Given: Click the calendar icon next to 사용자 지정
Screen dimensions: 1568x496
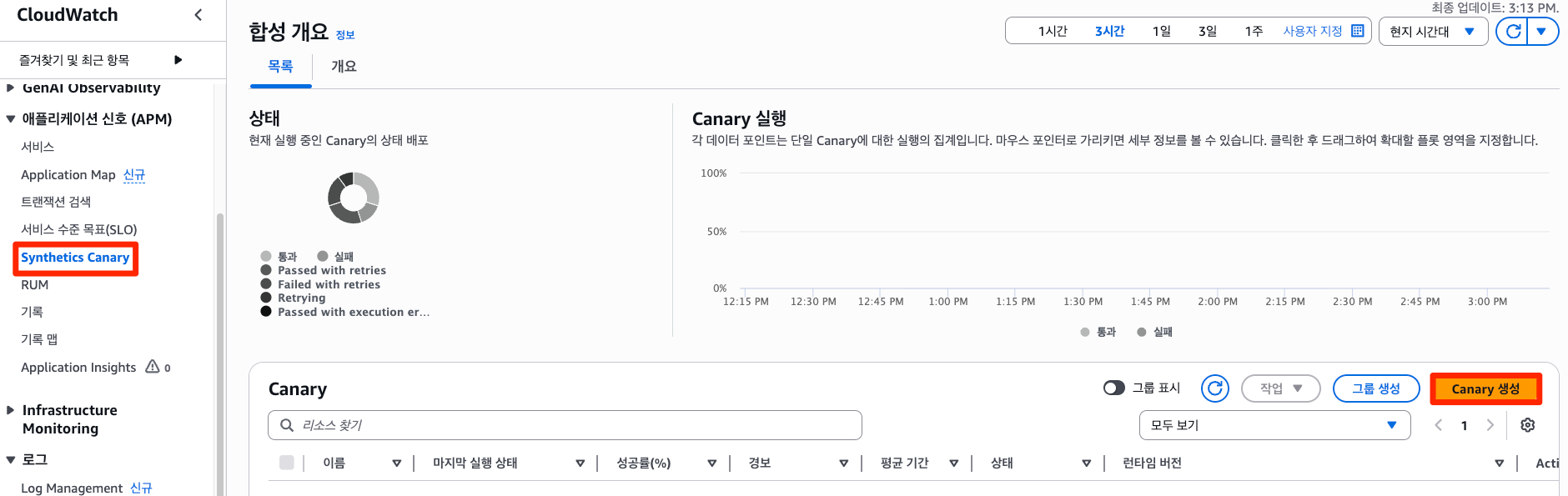Looking at the screenshot, I should coord(1358,31).
